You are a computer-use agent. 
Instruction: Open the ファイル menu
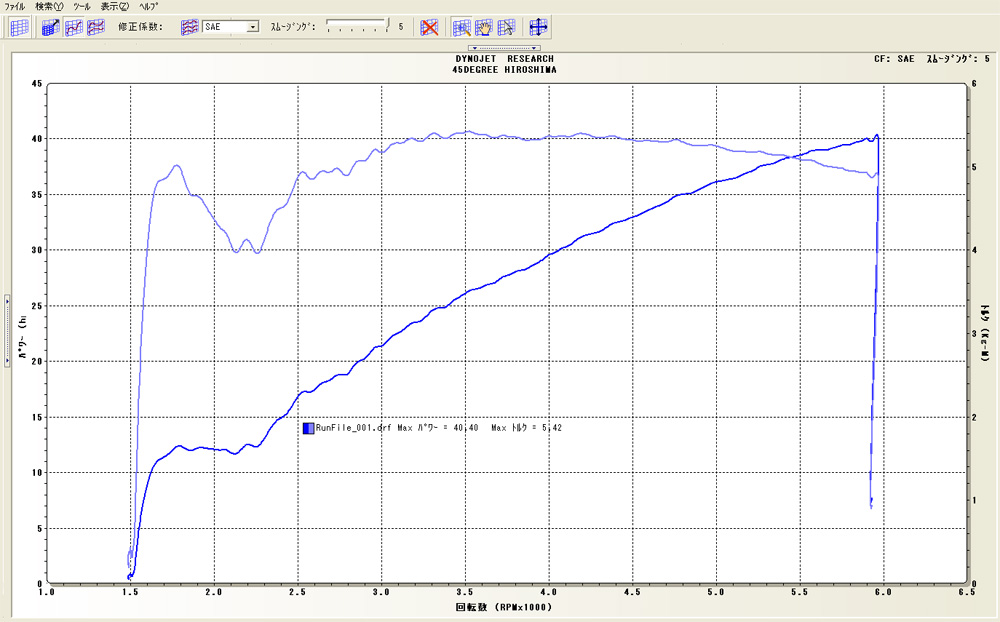tap(15, 6)
